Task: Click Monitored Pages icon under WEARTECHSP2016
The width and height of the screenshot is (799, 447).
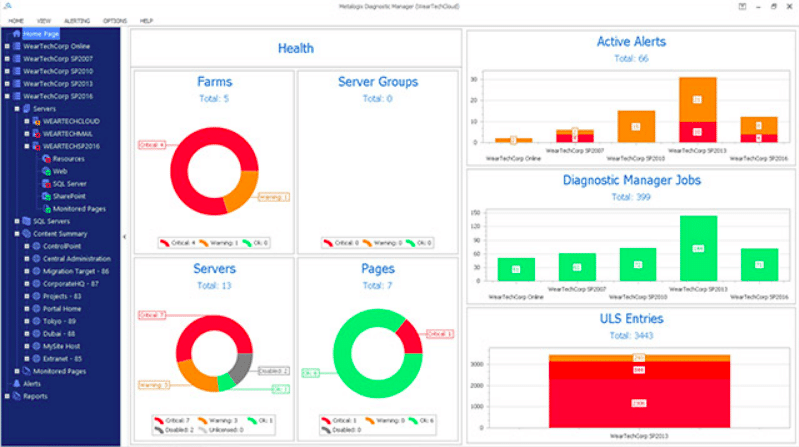Action: click(46, 208)
